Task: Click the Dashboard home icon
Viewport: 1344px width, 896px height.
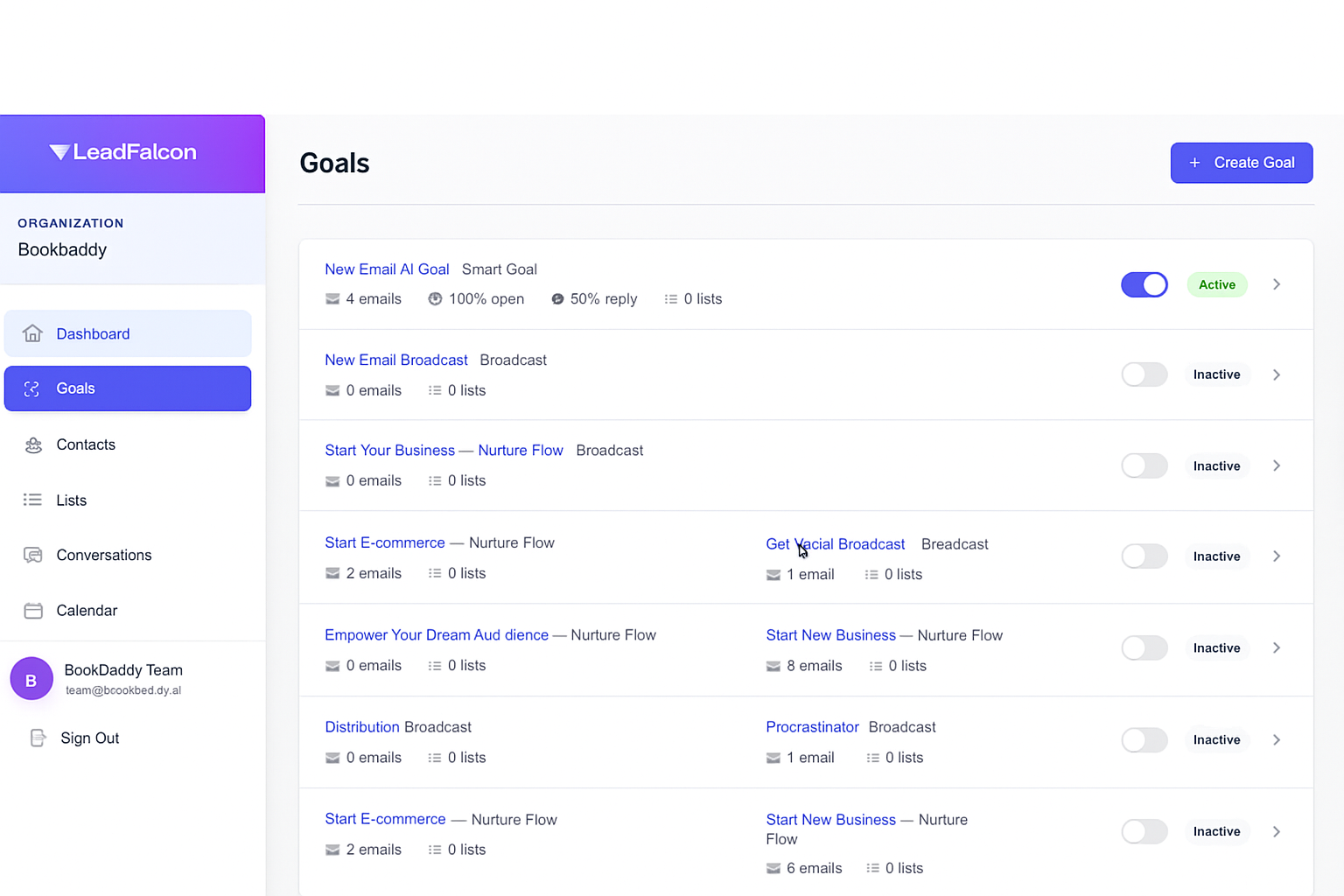Action: [32, 333]
